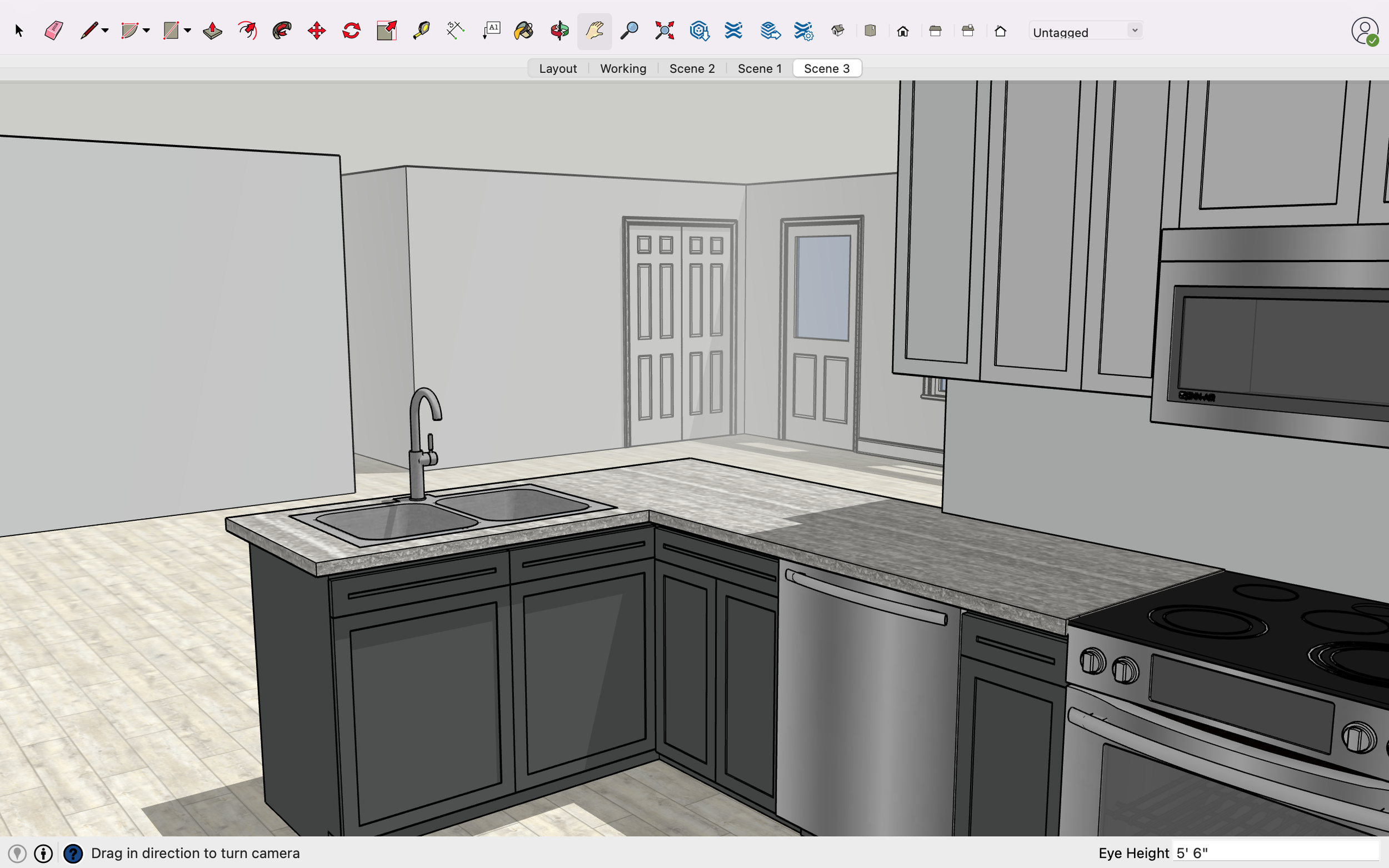This screenshot has height=868, width=1389.
Task: Expand the Rectangle shapes dropdown arrow
Action: (188, 31)
